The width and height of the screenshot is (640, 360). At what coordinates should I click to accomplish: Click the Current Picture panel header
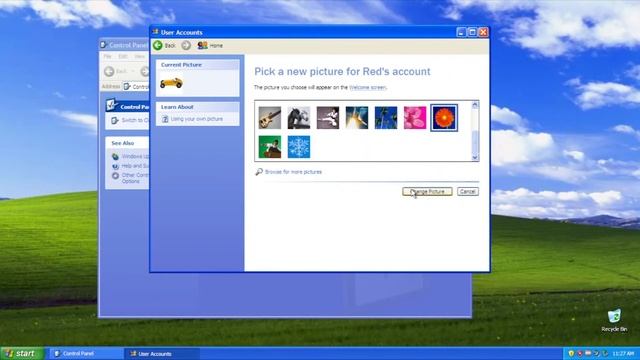pyautogui.click(x=198, y=65)
